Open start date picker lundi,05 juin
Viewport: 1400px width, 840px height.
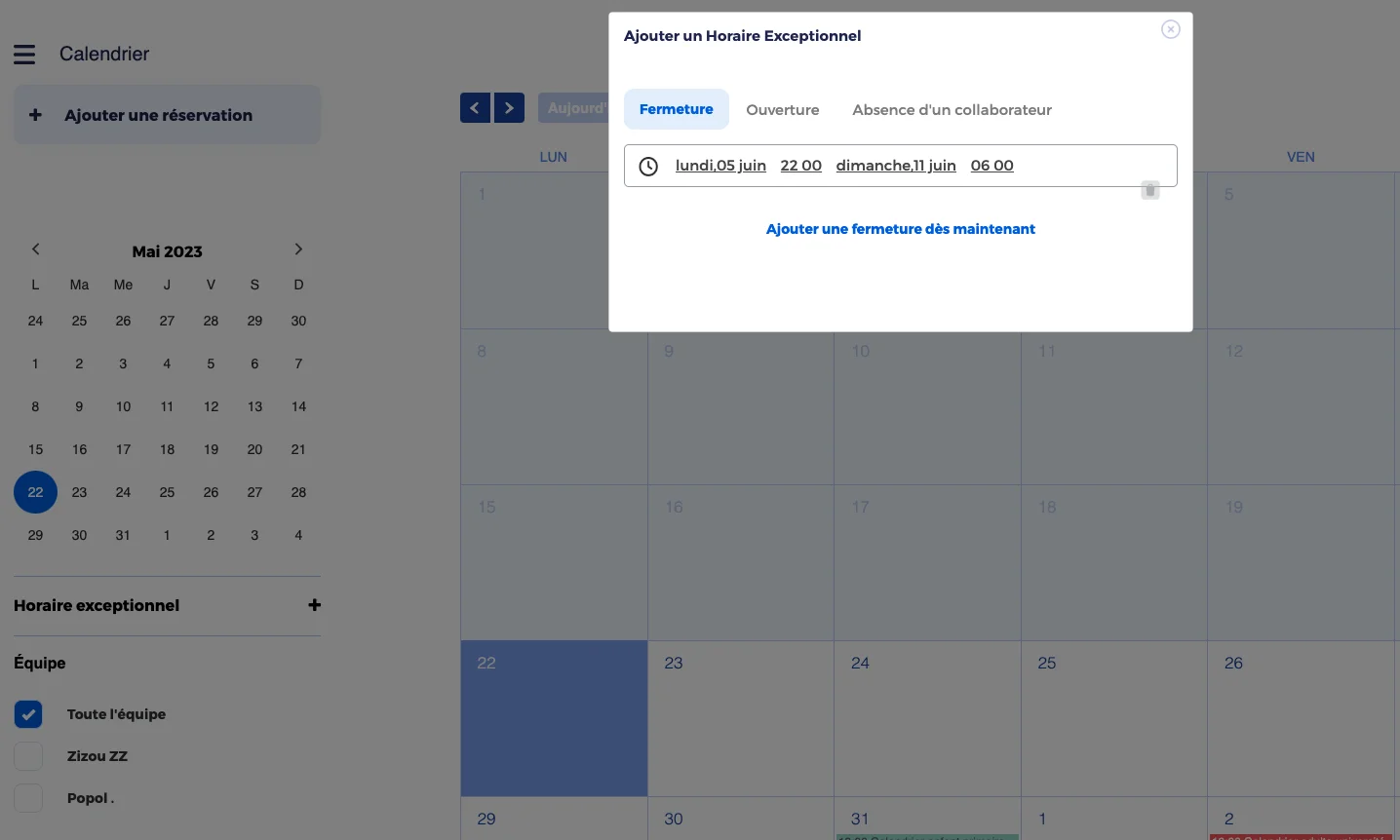(720, 166)
